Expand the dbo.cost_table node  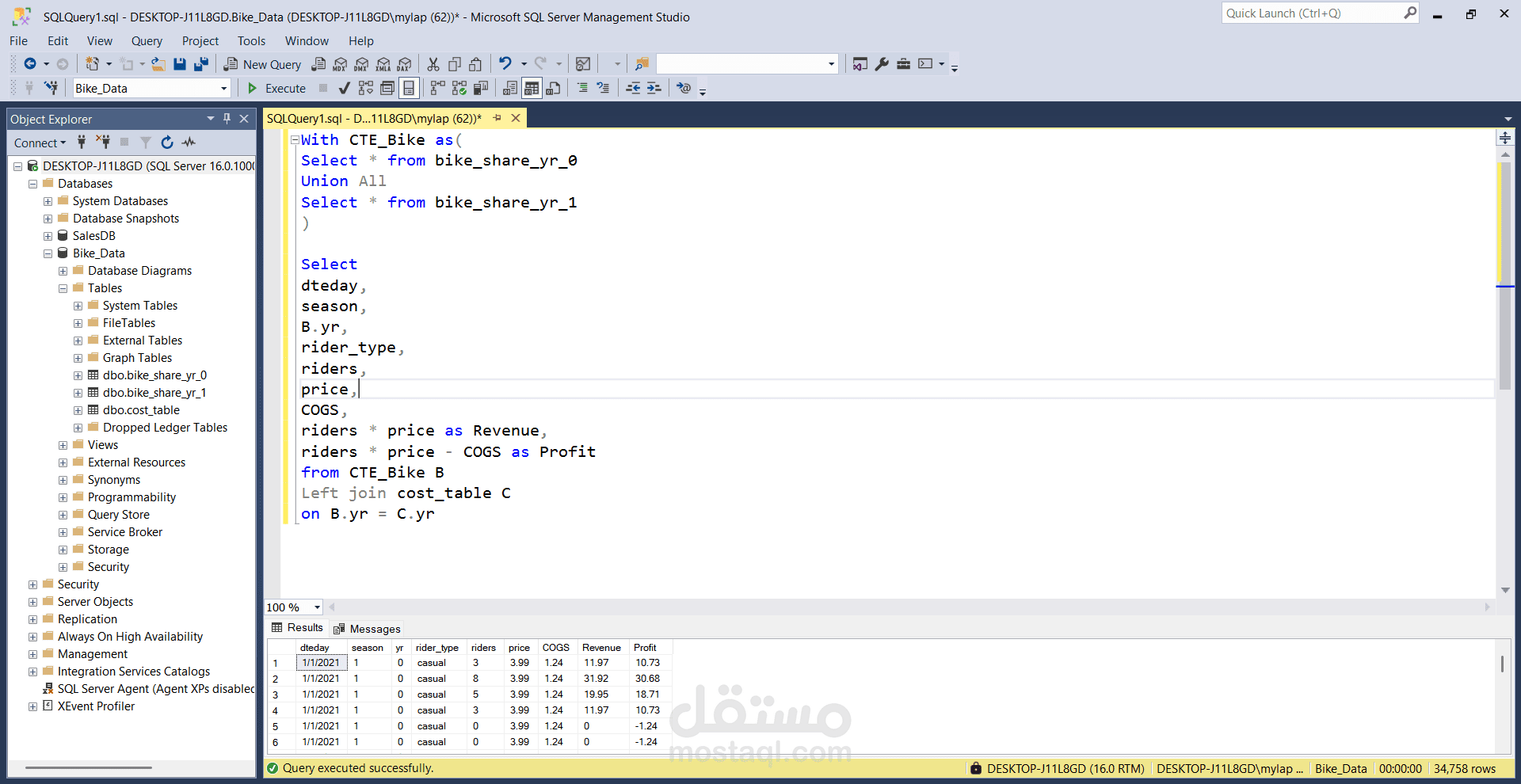pos(78,410)
